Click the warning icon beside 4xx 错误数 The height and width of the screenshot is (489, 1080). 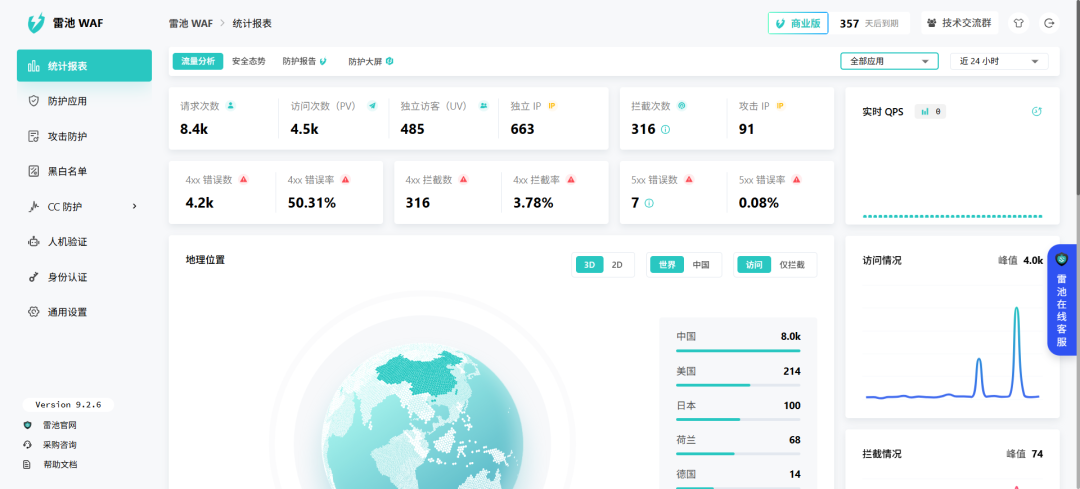click(x=243, y=180)
